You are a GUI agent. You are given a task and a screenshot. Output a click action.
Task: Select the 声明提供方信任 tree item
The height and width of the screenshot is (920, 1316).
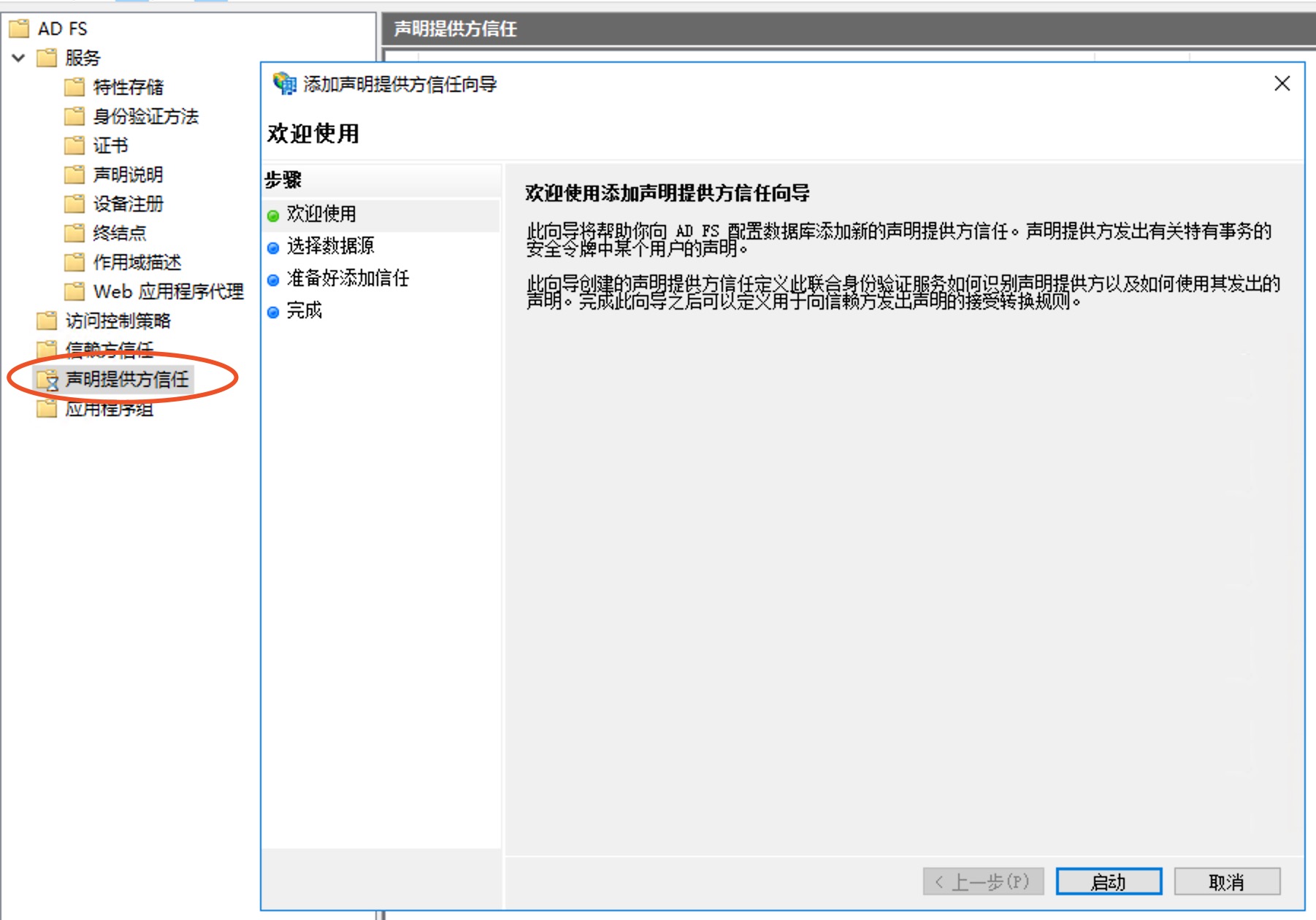coord(127,379)
